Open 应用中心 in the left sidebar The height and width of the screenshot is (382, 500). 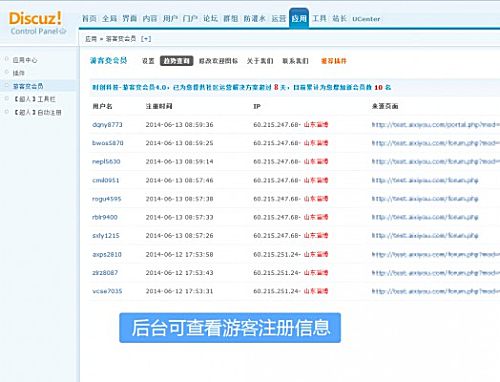25,60
